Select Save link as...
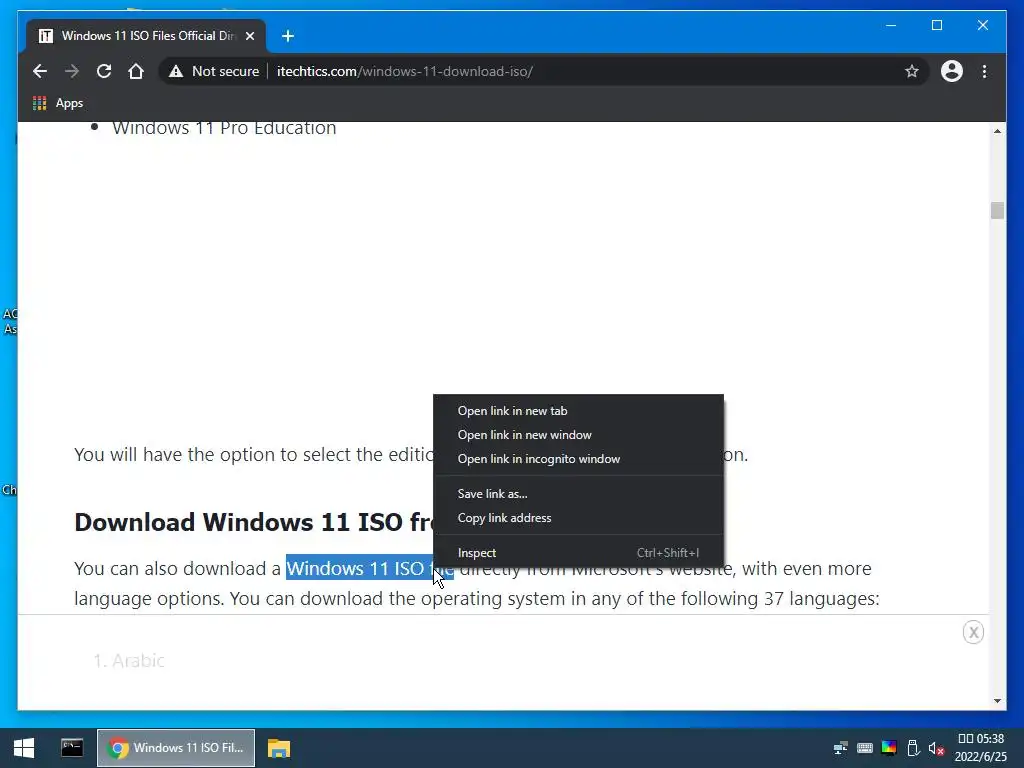The height and width of the screenshot is (768, 1024). click(578, 494)
